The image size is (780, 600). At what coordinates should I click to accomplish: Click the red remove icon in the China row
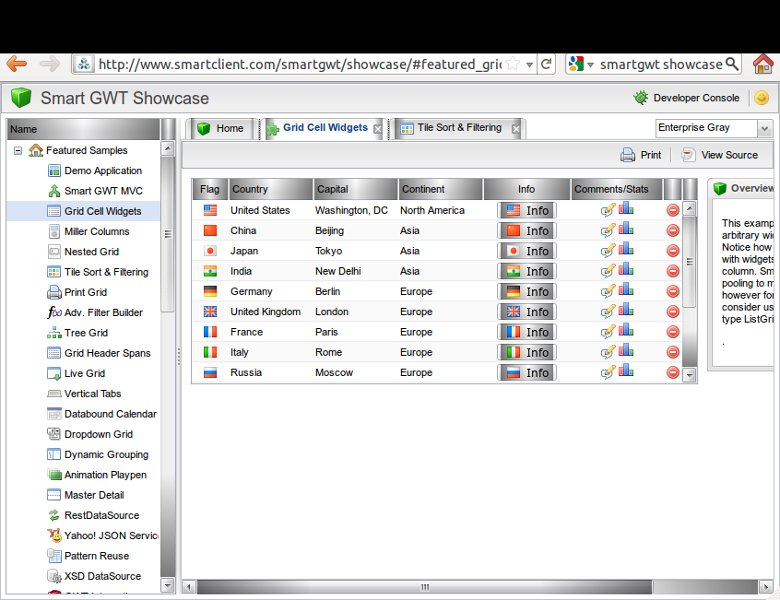(673, 231)
